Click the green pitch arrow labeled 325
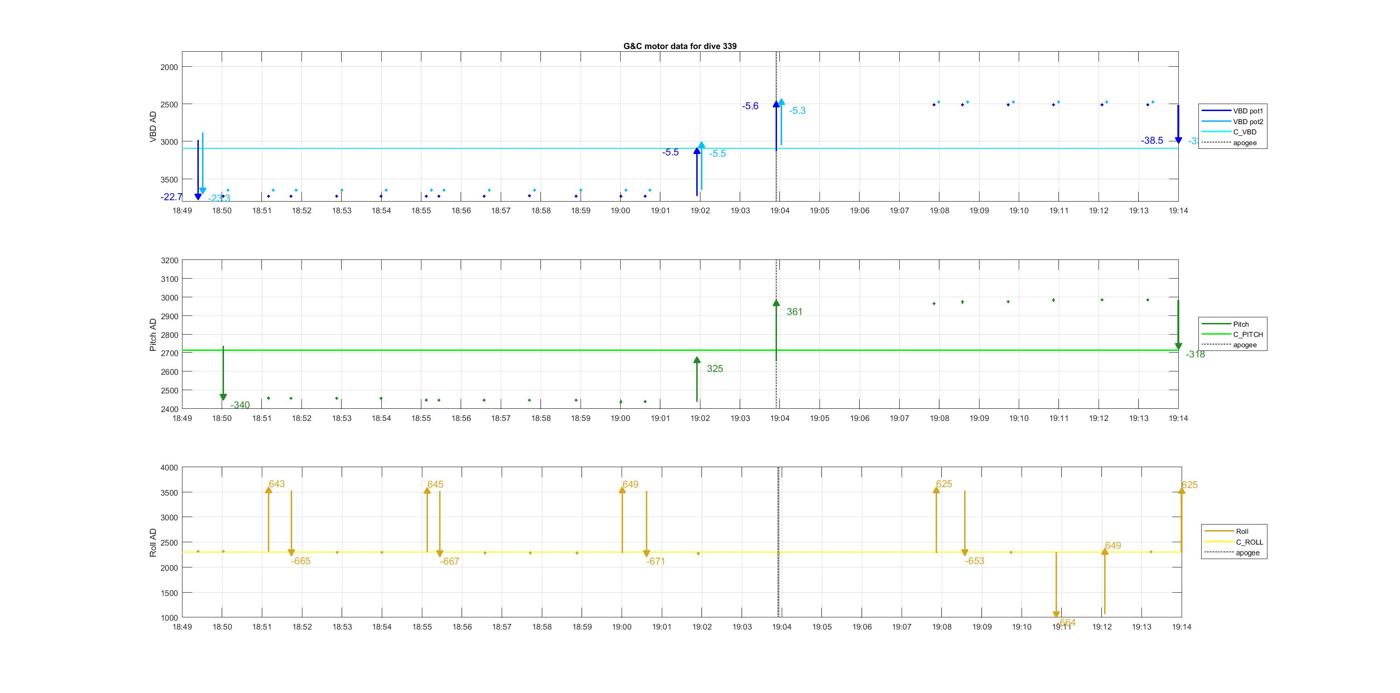Screen dimensions: 1400x693 click(697, 380)
